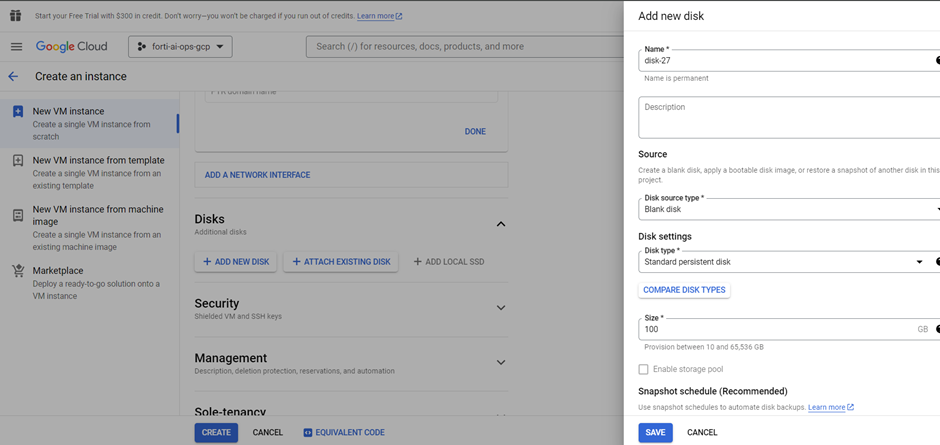
Task: Collapse the Disks section
Action: tap(501, 224)
